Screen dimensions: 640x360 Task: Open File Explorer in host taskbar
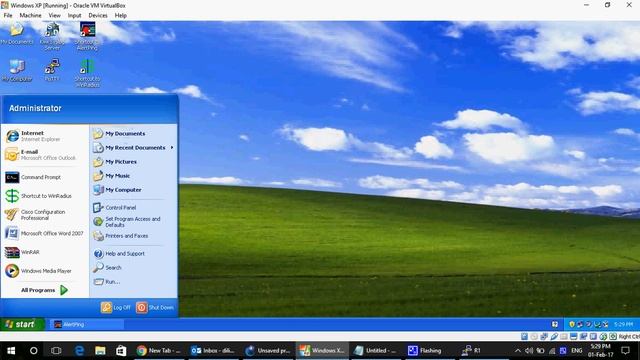click(100, 351)
